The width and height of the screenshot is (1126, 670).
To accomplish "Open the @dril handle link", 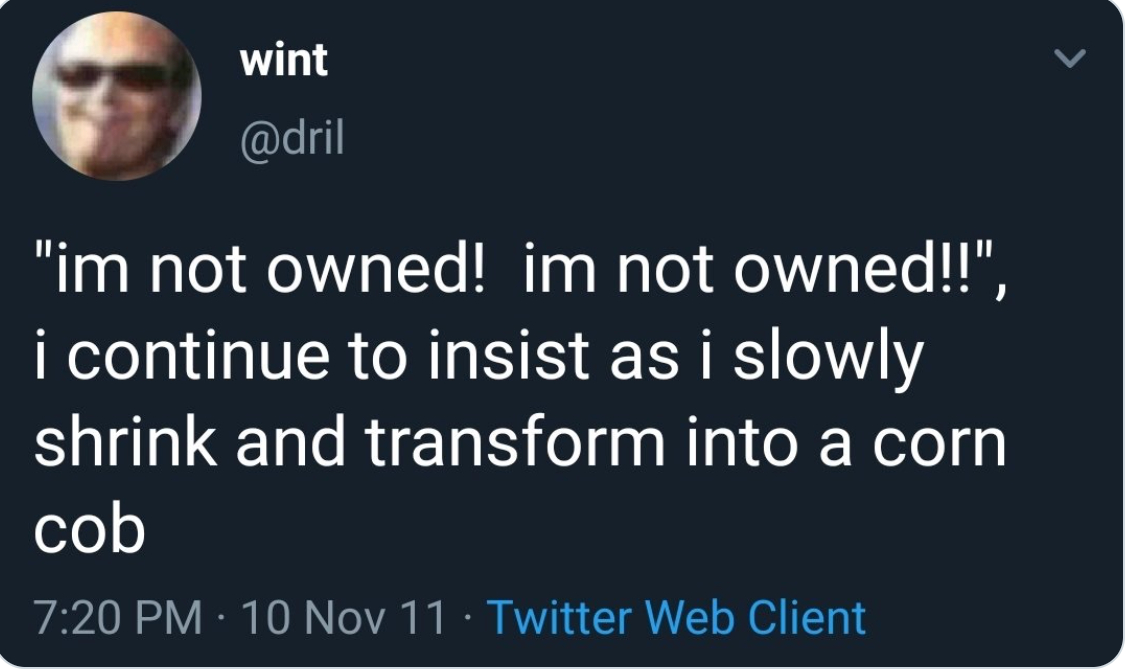I will pos(291,140).
